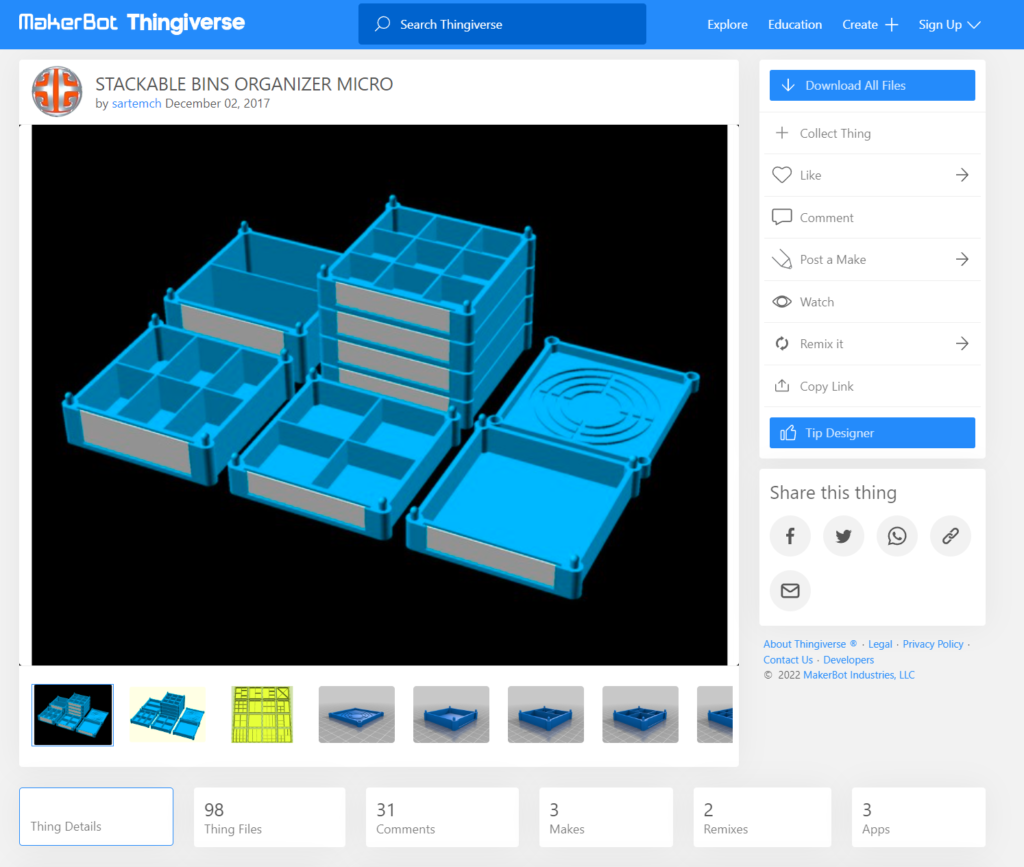Share this thing on Twitter
The height and width of the screenshot is (867, 1024).
pyautogui.click(x=843, y=537)
